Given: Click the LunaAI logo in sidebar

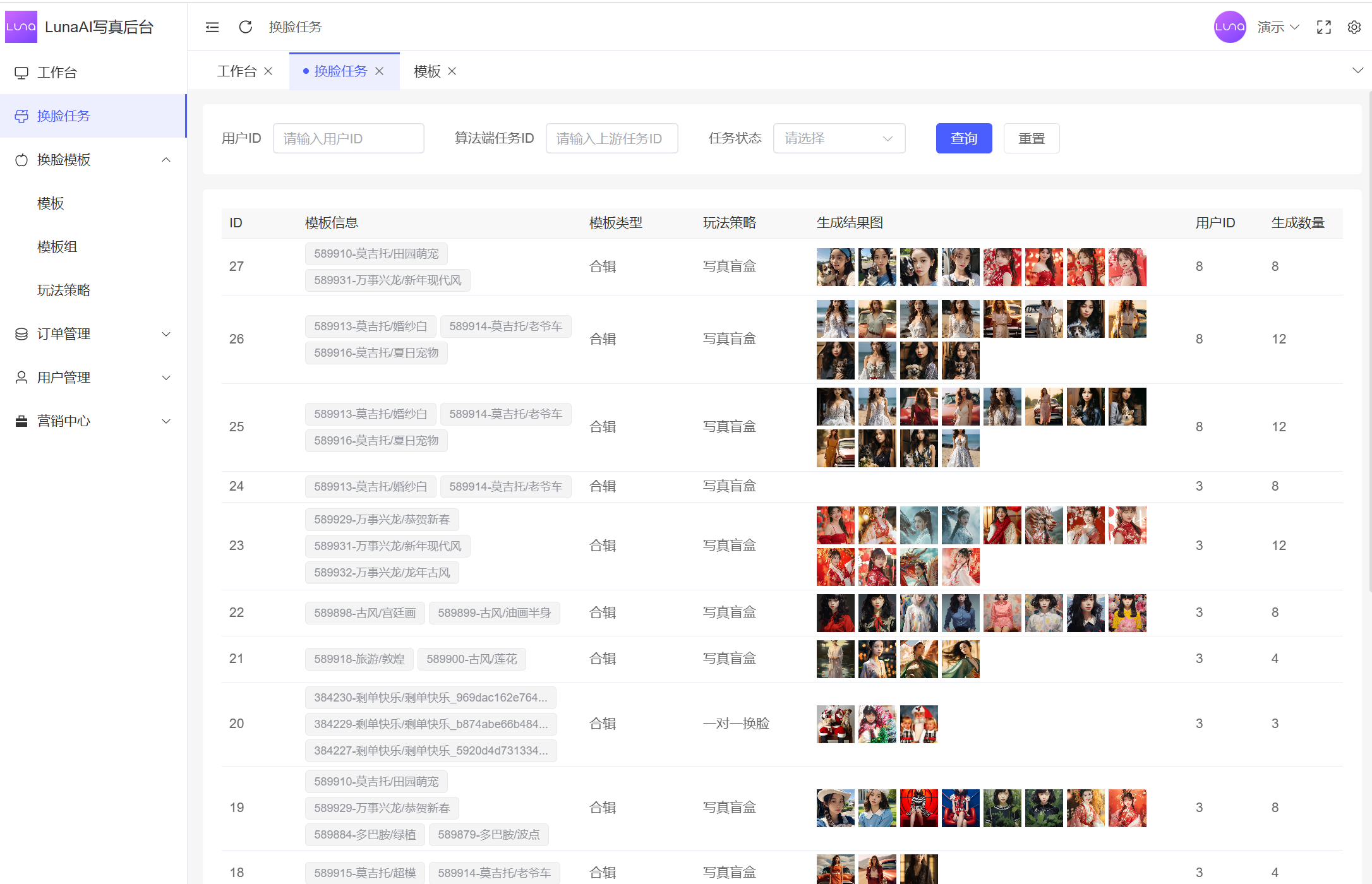Looking at the screenshot, I should [x=21, y=27].
